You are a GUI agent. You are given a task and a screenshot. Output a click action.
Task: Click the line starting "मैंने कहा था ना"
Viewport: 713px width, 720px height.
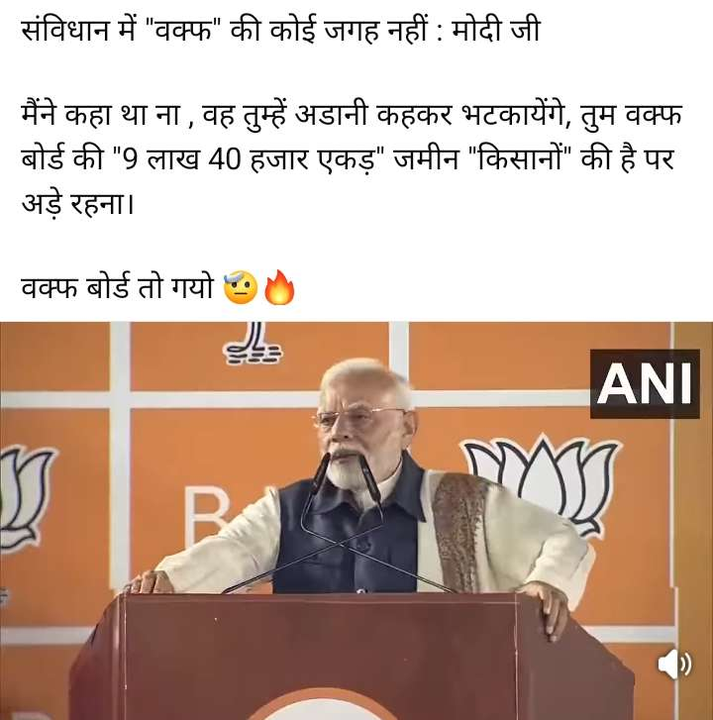click(352, 116)
